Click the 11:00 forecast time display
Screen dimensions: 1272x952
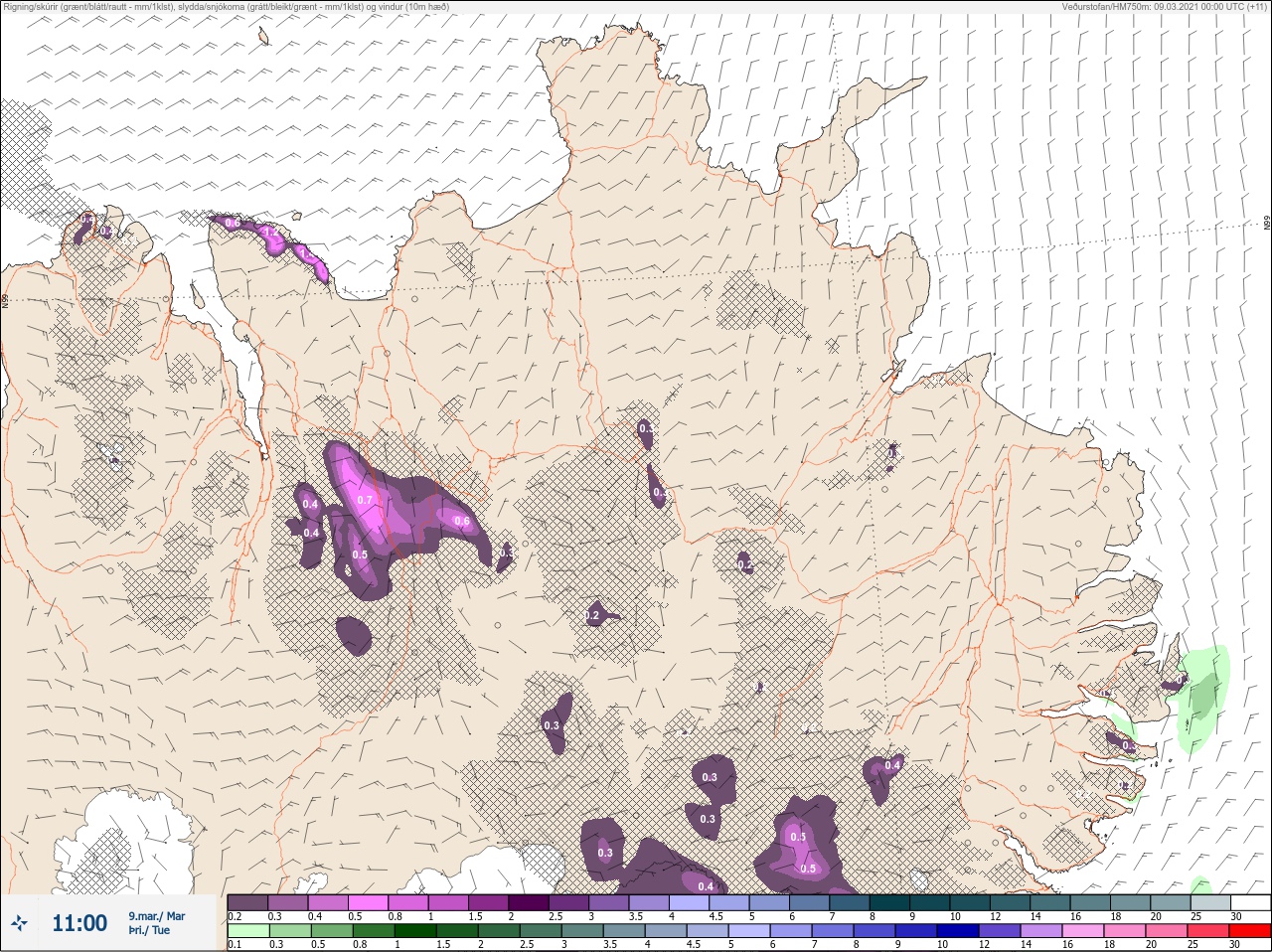[79, 923]
